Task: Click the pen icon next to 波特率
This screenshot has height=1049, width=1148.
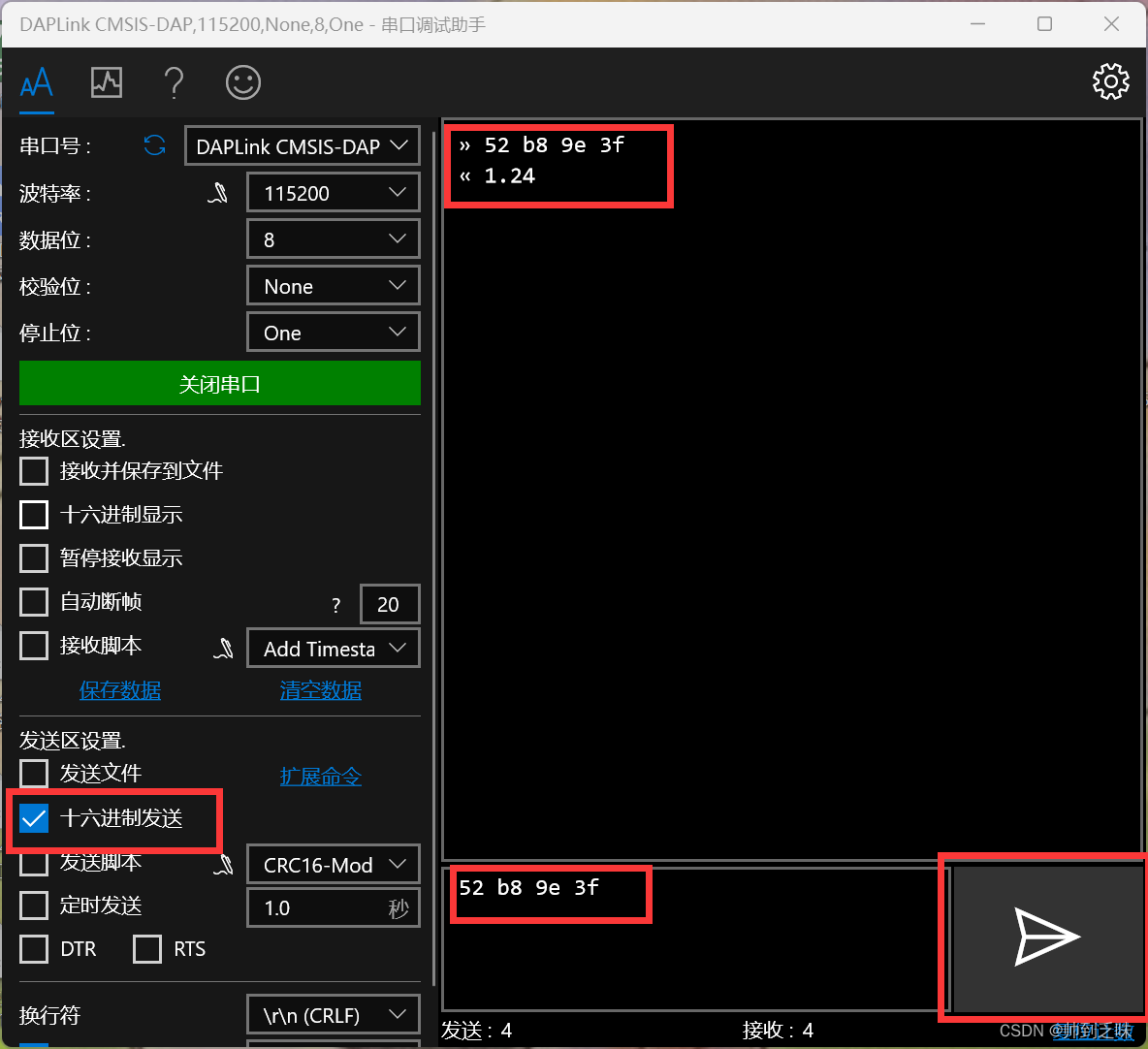Action: point(218,192)
